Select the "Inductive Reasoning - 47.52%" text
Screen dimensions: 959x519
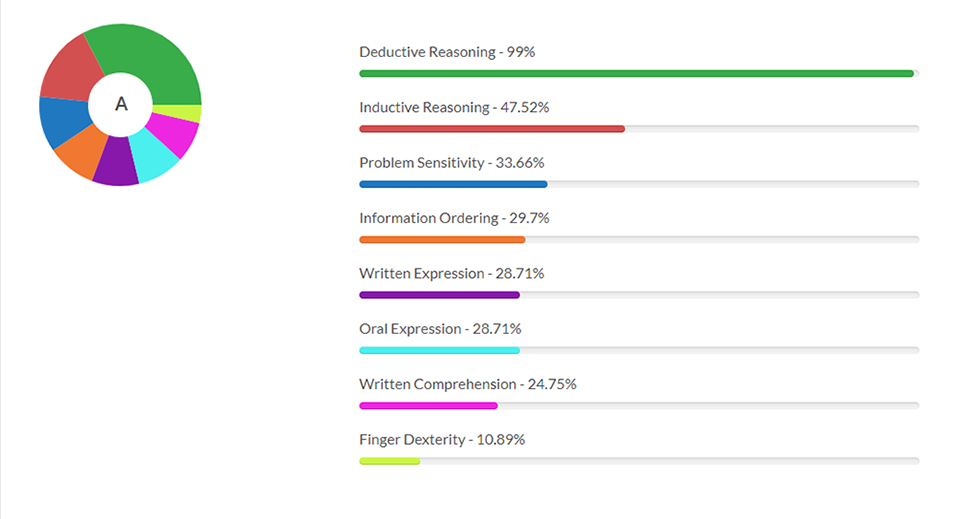454,107
